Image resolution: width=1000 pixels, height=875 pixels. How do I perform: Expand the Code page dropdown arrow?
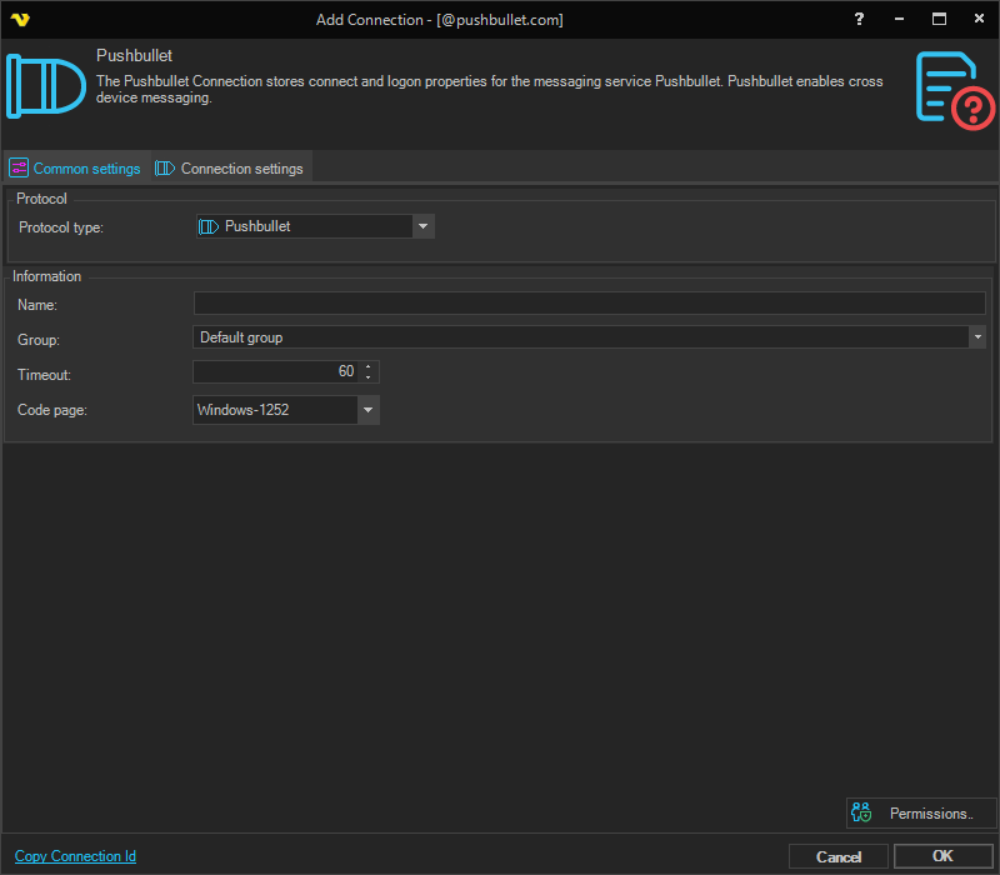(368, 410)
